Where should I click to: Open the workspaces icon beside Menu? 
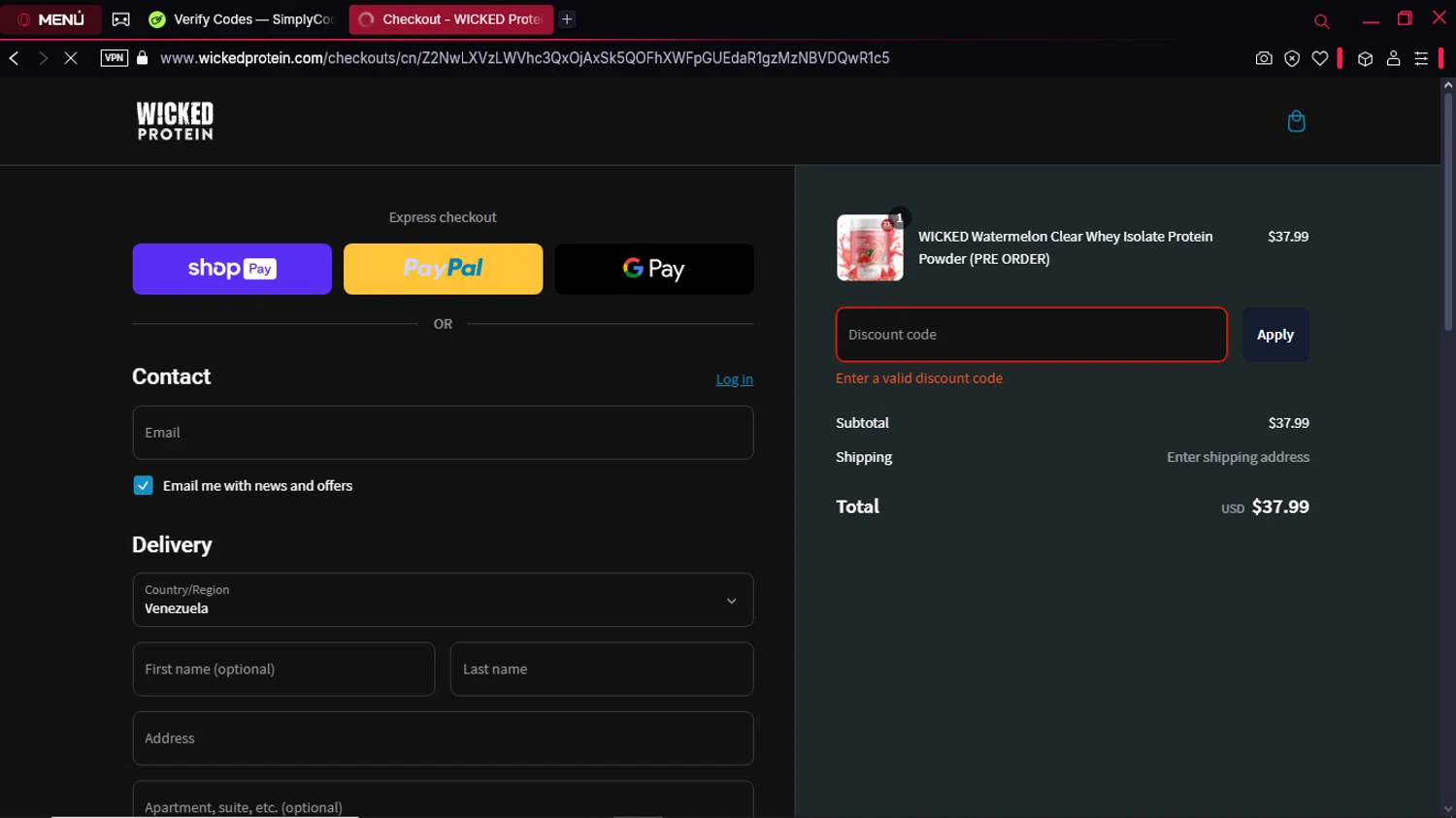(x=120, y=19)
